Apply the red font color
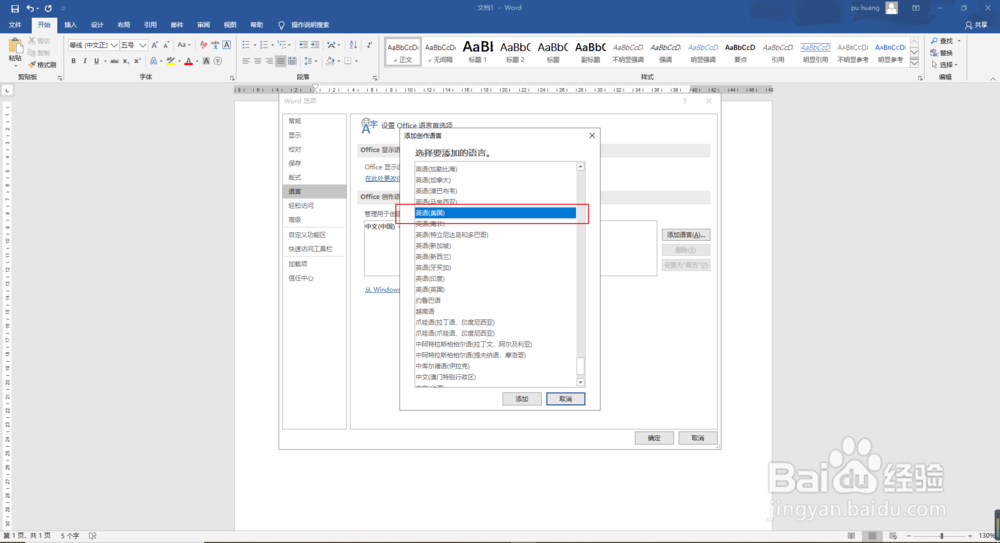The width and height of the screenshot is (1000, 543). pos(188,61)
